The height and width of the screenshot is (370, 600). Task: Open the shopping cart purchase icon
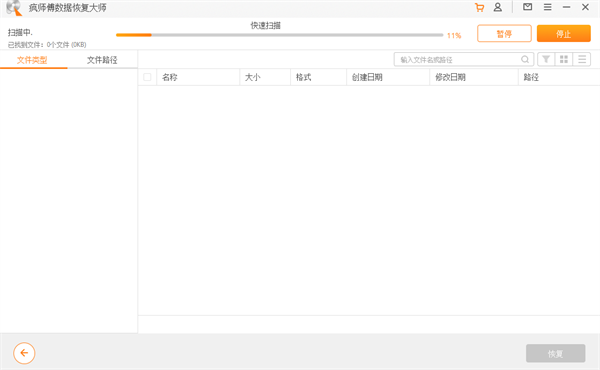coord(479,7)
